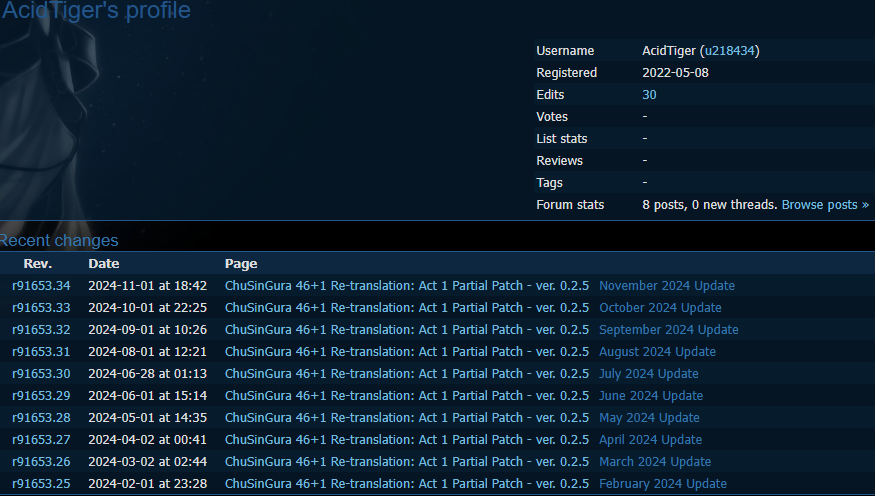
Task: Click the date 2024-05-01 at 14:35
Action: click(147, 418)
